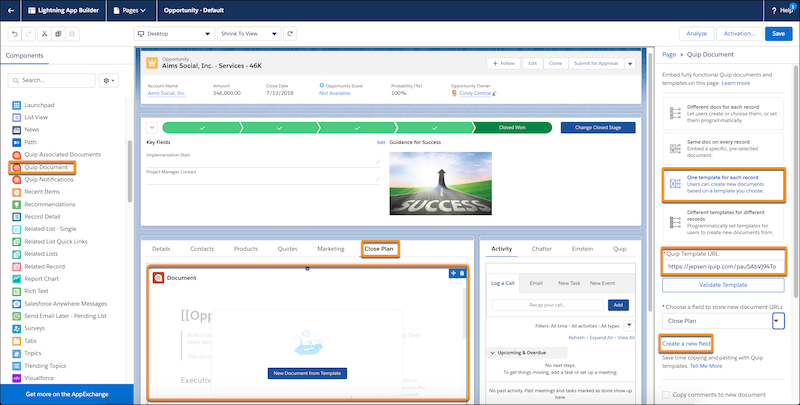Click the back arrow in the header
The height and width of the screenshot is (405, 800).
tap(11, 10)
